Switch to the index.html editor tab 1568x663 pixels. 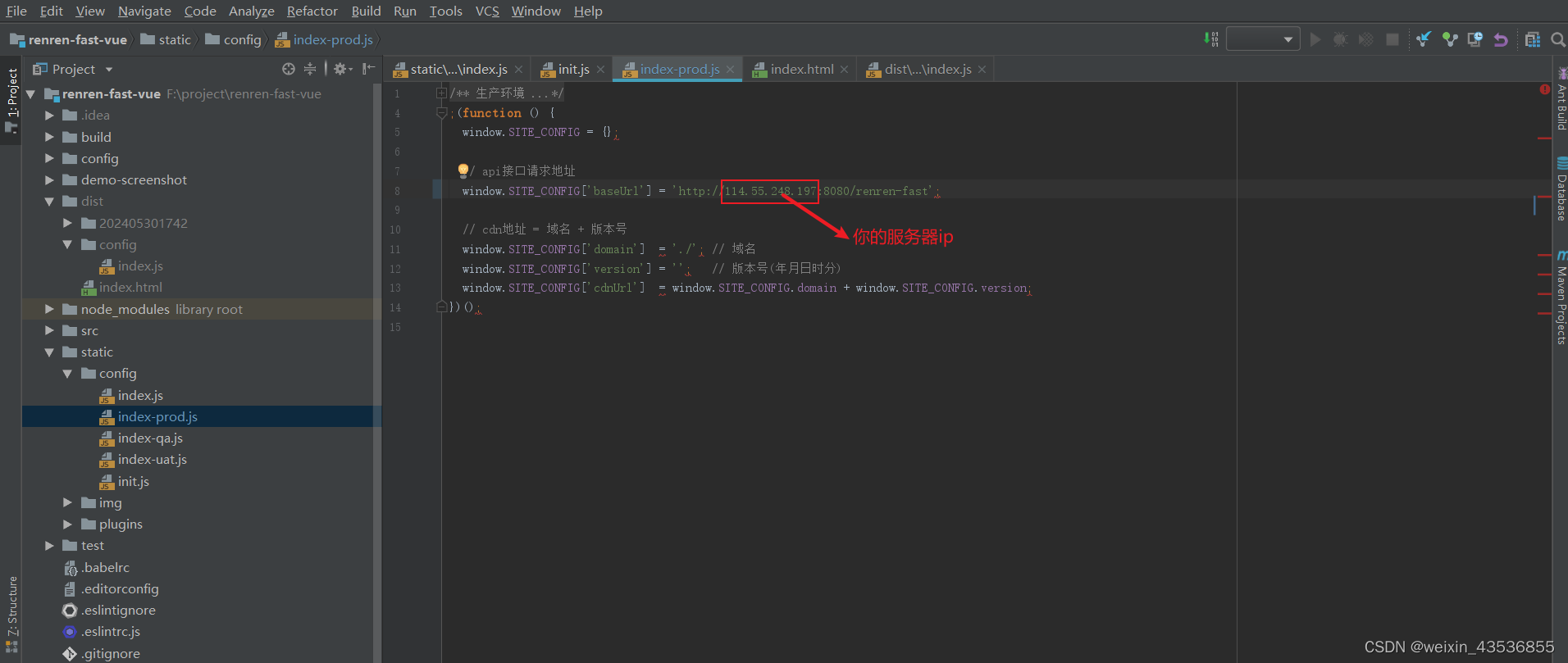tap(801, 70)
